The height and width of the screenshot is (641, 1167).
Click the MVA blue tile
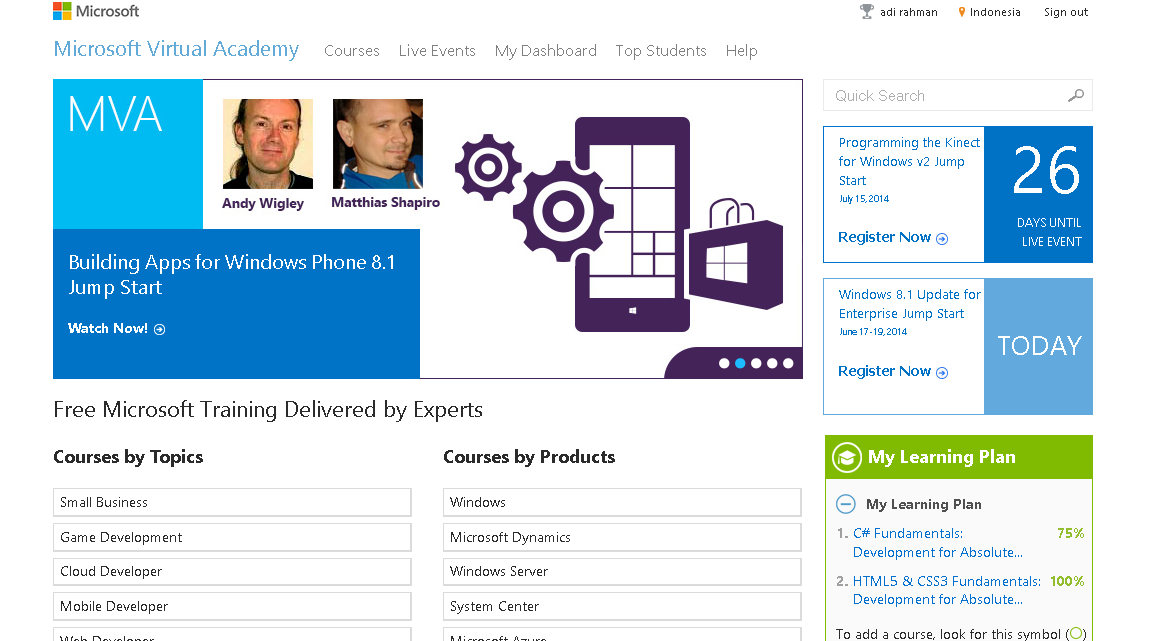(x=128, y=154)
